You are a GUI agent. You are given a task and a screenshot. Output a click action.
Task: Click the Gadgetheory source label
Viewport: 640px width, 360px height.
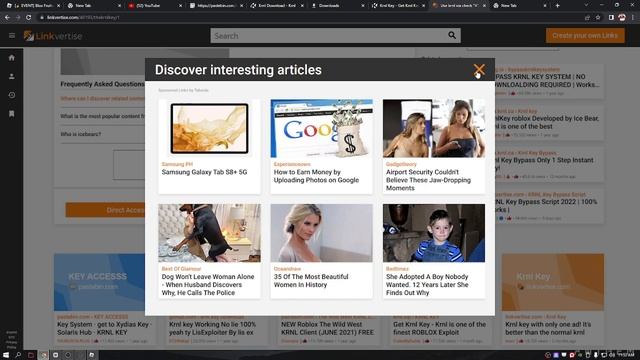pyautogui.click(x=401, y=164)
